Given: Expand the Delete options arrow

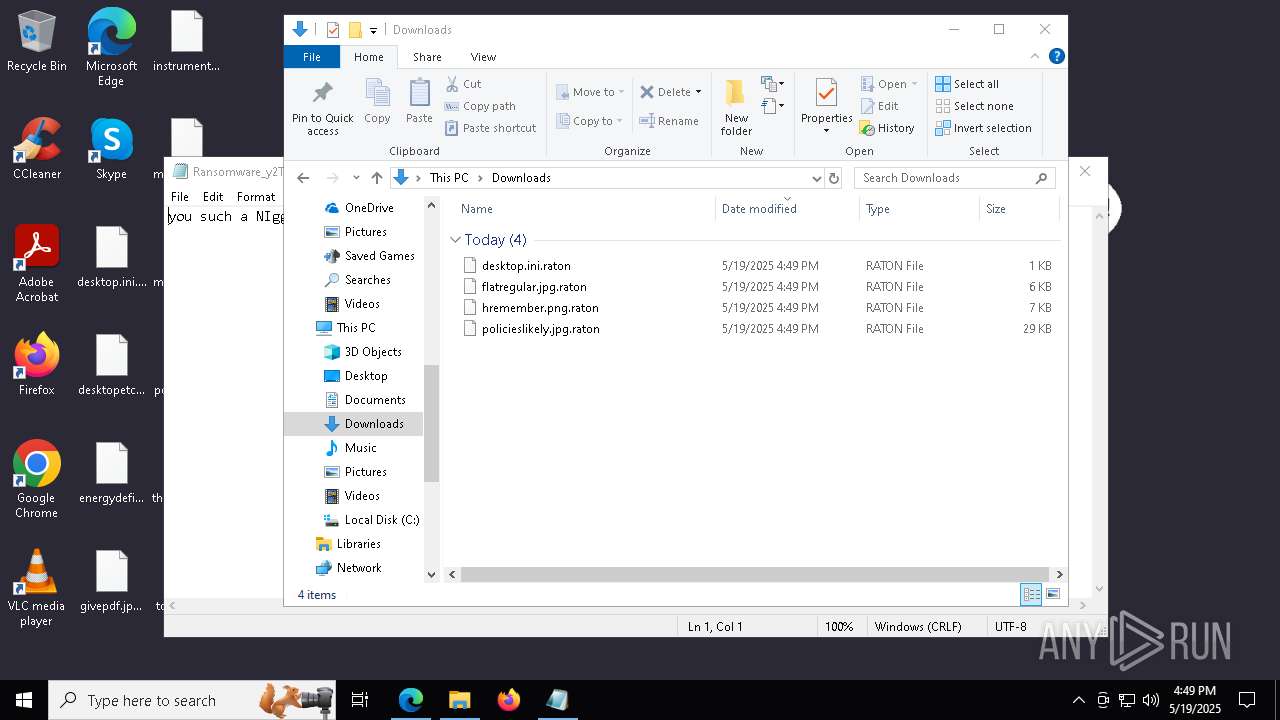Looking at the screenshot, I should pos(698,92).
